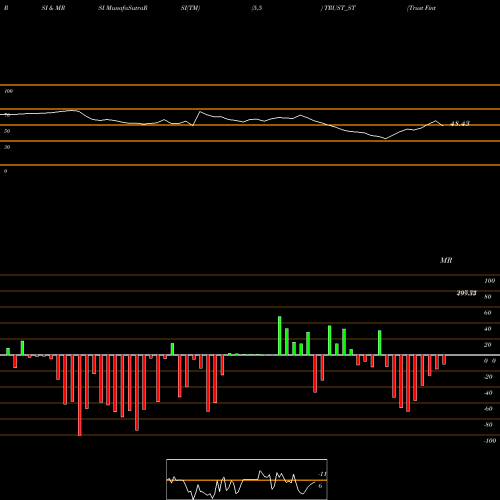Click the MR axis label 80
The height and width of the screenshot is (500, 500).
(488, 297)
